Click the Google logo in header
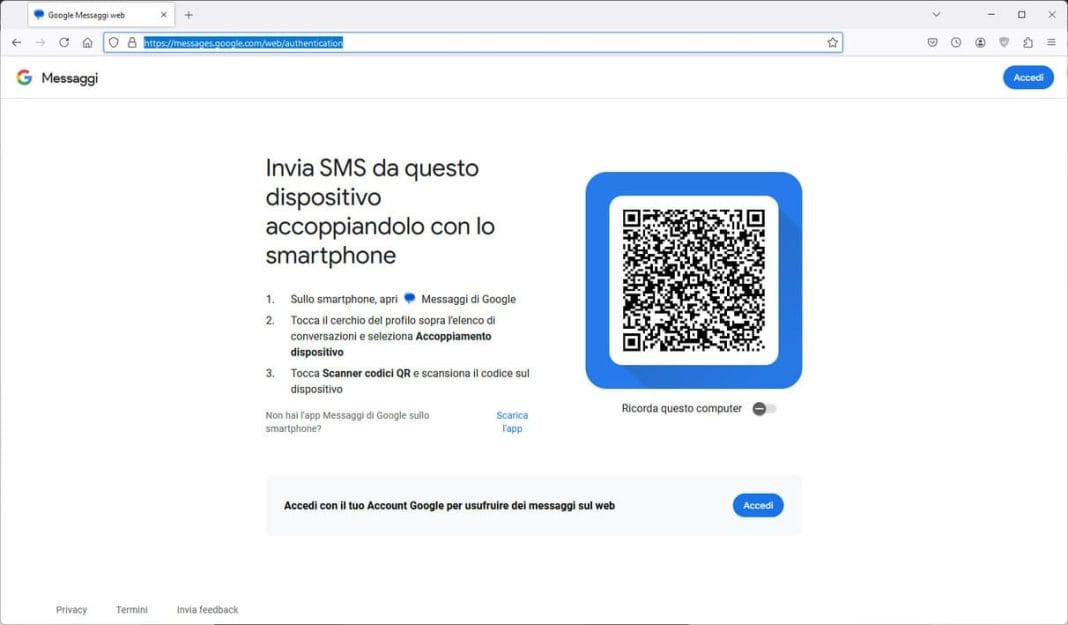 25,78
